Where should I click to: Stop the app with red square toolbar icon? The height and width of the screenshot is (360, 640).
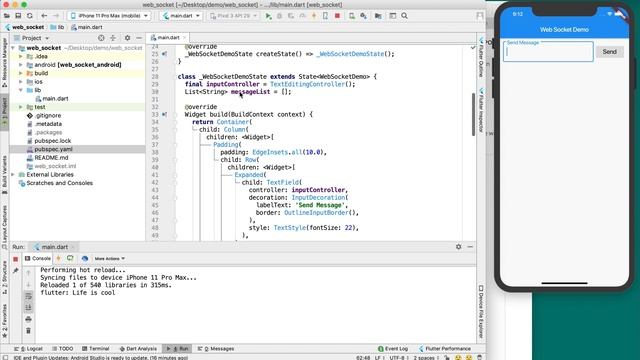click(337, 16)
